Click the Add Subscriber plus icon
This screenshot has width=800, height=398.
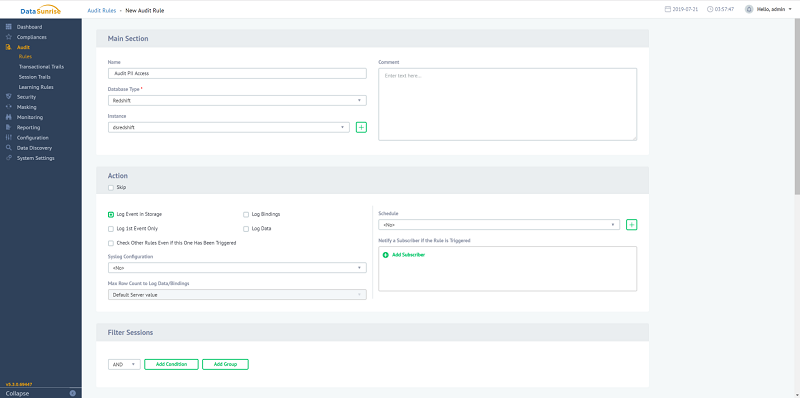[386, 255]
